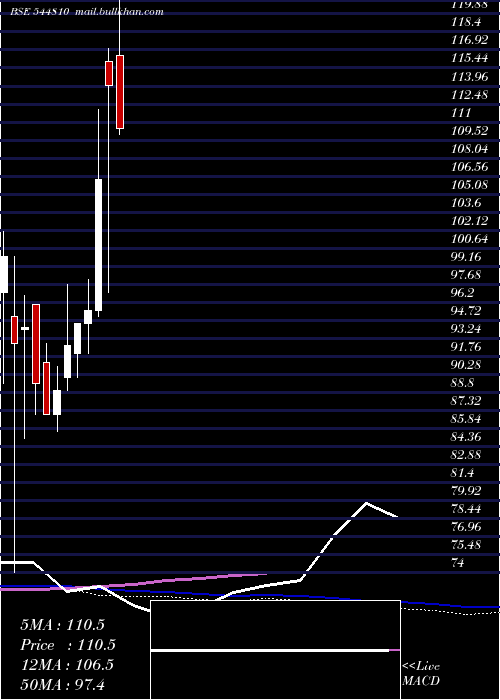Click the 102.12 price axis label
500x700 pixels.
point(470,221)
